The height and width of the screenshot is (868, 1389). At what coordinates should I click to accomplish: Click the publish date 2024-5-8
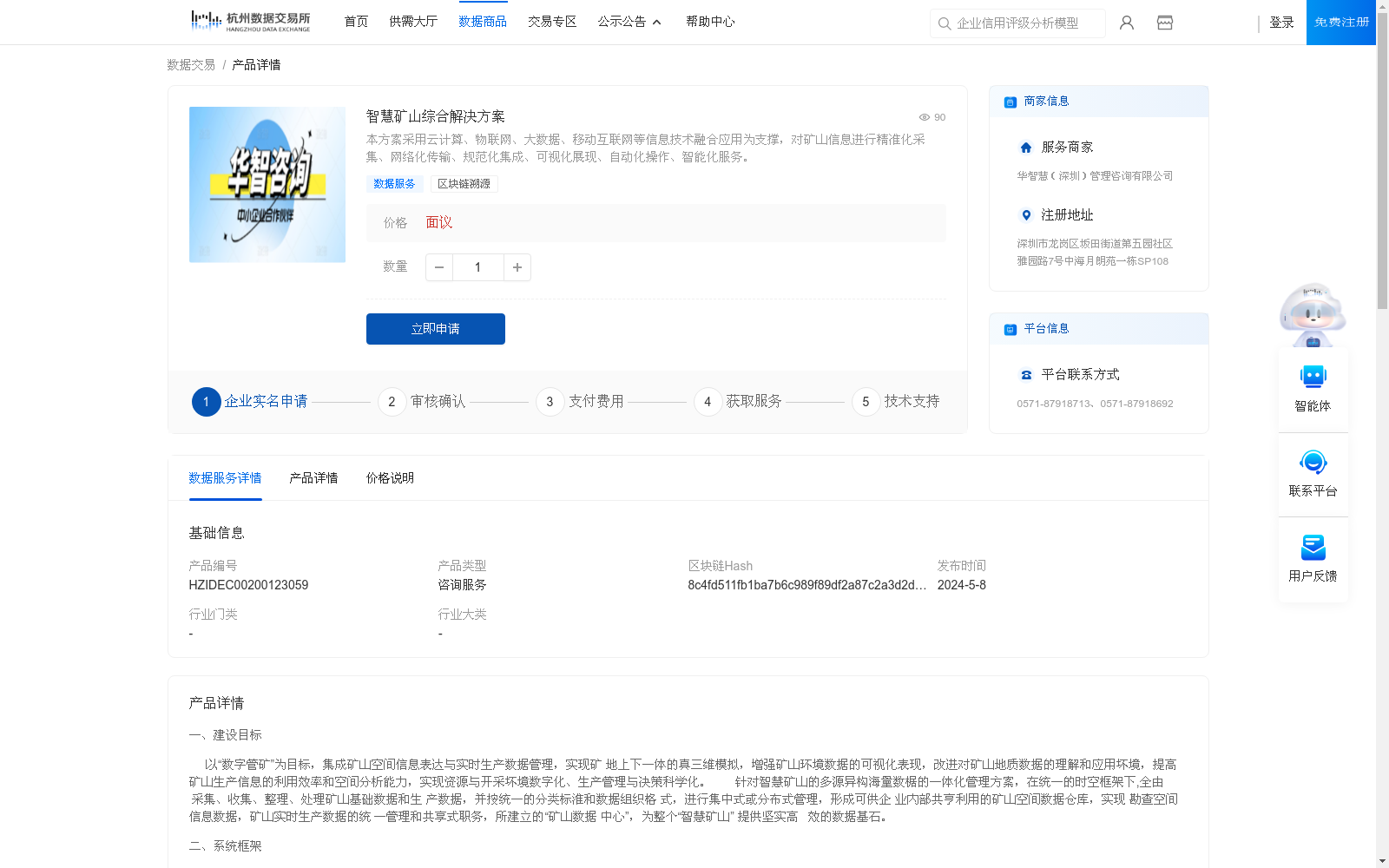pos(962,585)
